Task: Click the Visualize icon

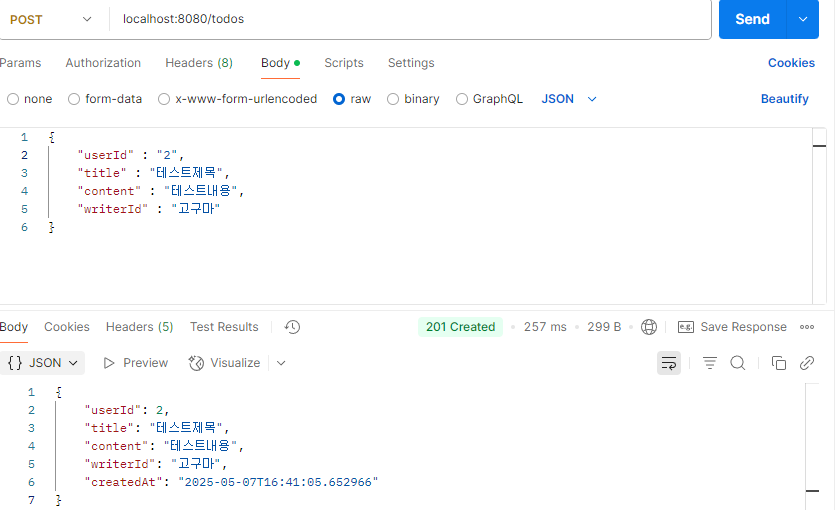Action: pos(196,363)
